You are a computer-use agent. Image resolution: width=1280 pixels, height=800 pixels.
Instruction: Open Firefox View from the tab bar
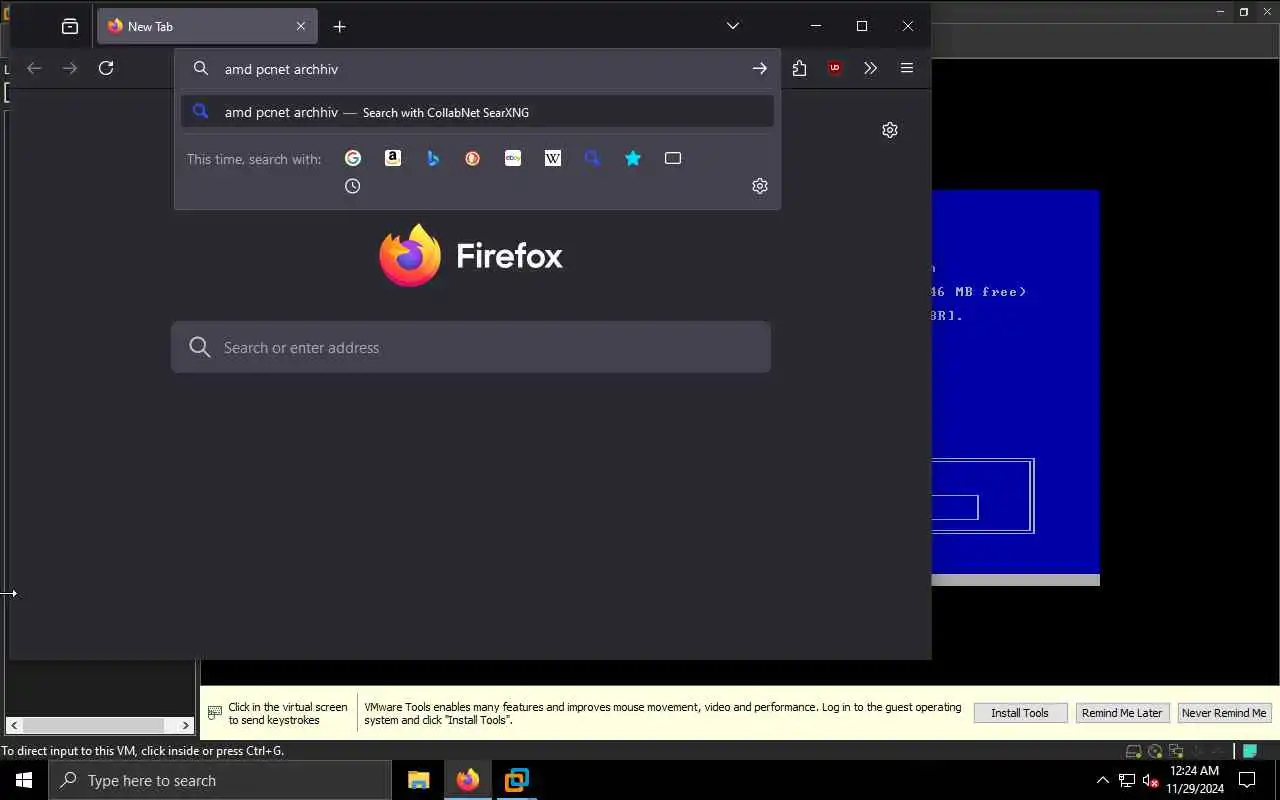pos(69,27)
